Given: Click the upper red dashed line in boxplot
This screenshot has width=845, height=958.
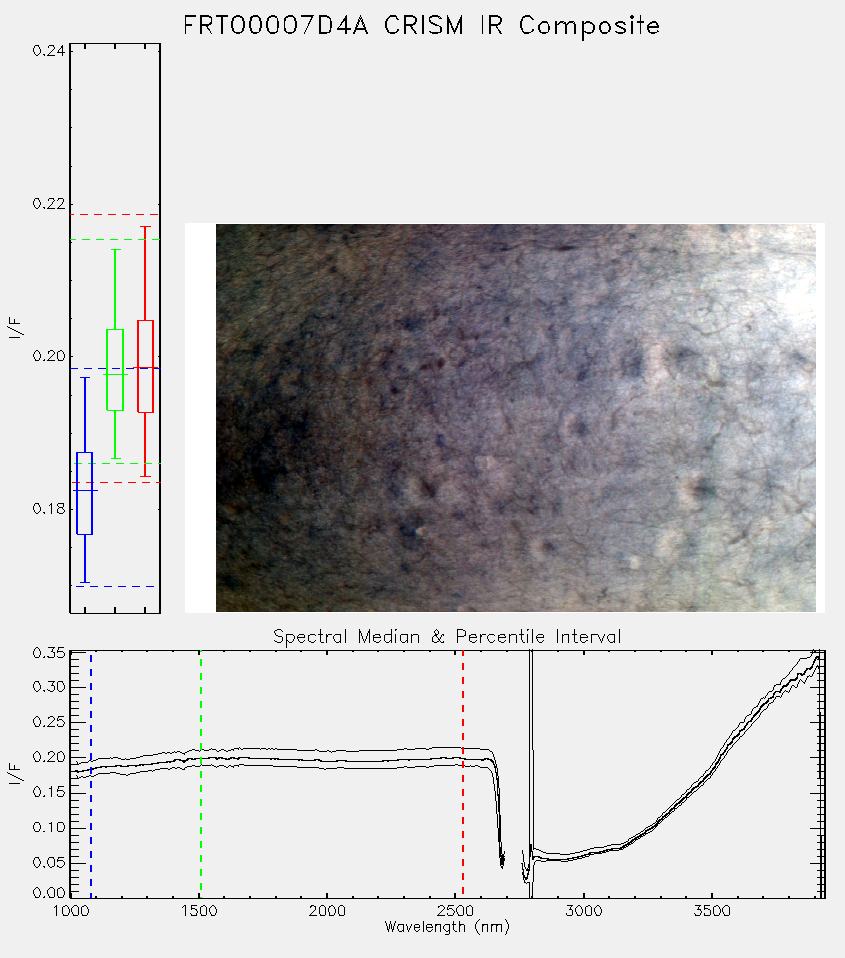Looking at the screenshot, I should tap(115, 214).
